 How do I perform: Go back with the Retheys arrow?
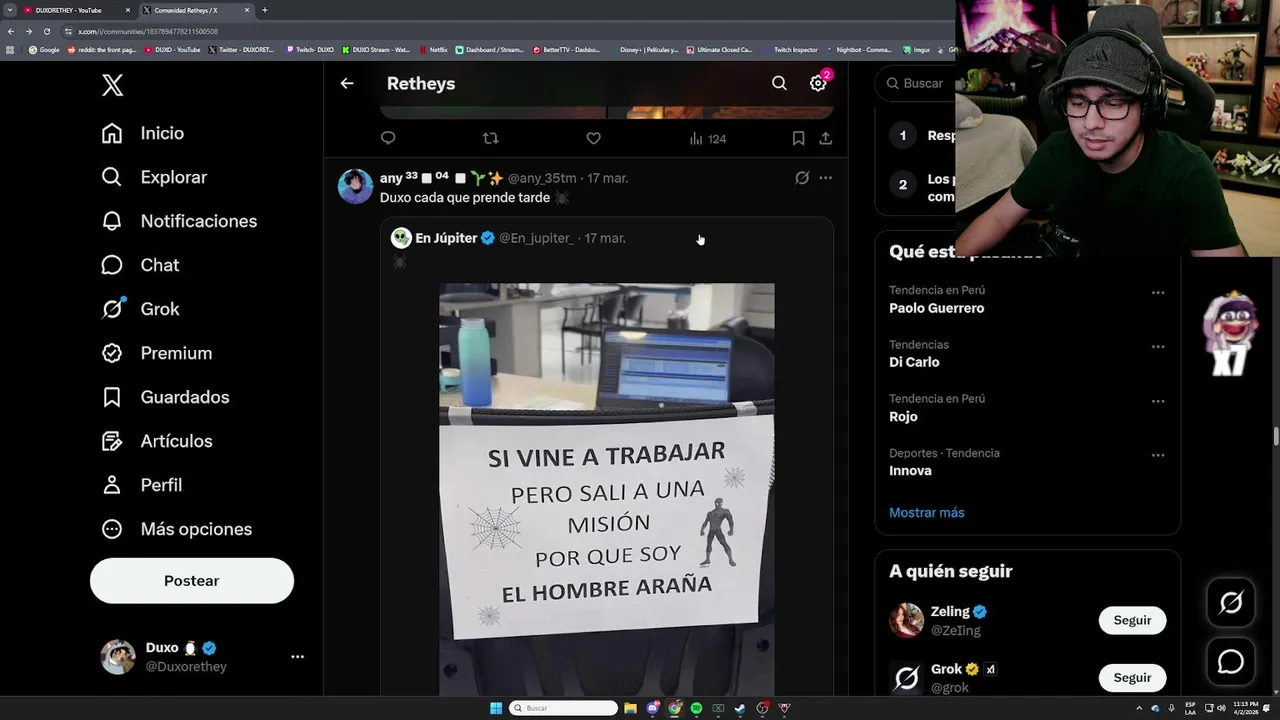347,84
